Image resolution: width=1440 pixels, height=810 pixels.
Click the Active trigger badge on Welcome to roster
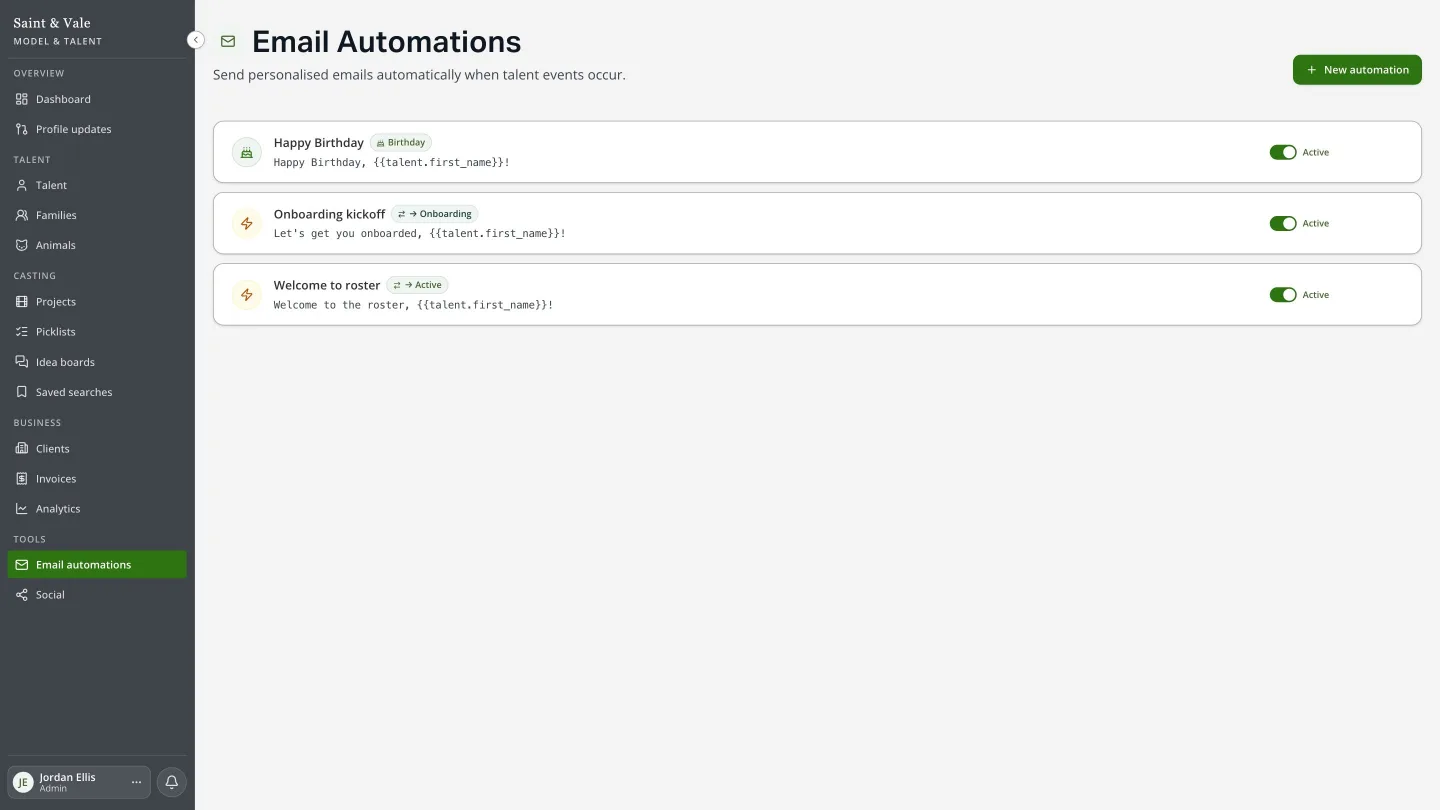(x=418, y=285)
